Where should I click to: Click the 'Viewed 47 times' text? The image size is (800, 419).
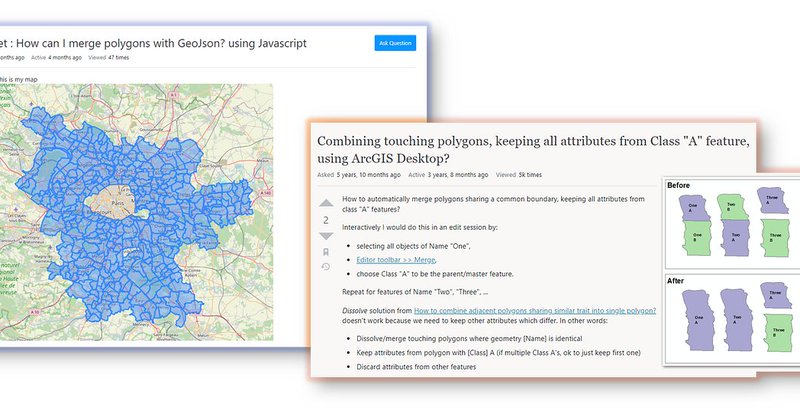pos(109,58)
